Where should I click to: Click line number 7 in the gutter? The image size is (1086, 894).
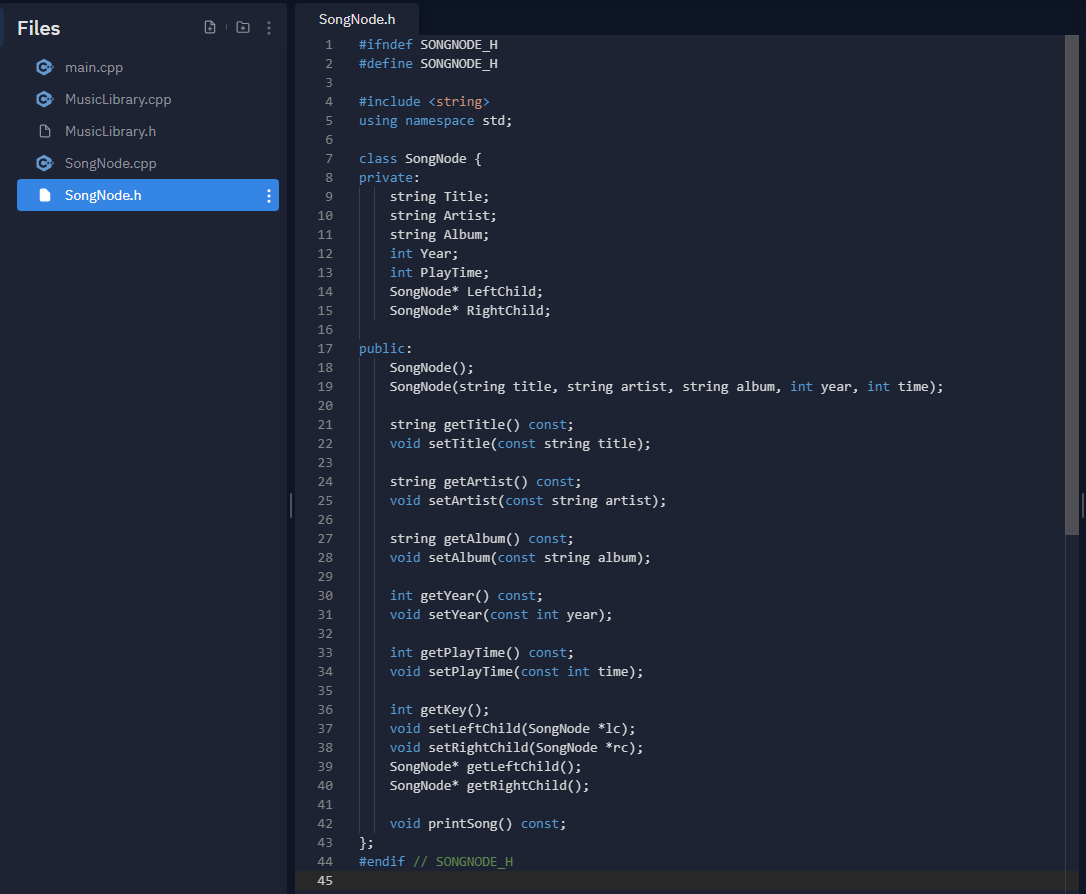click(329, 159)
